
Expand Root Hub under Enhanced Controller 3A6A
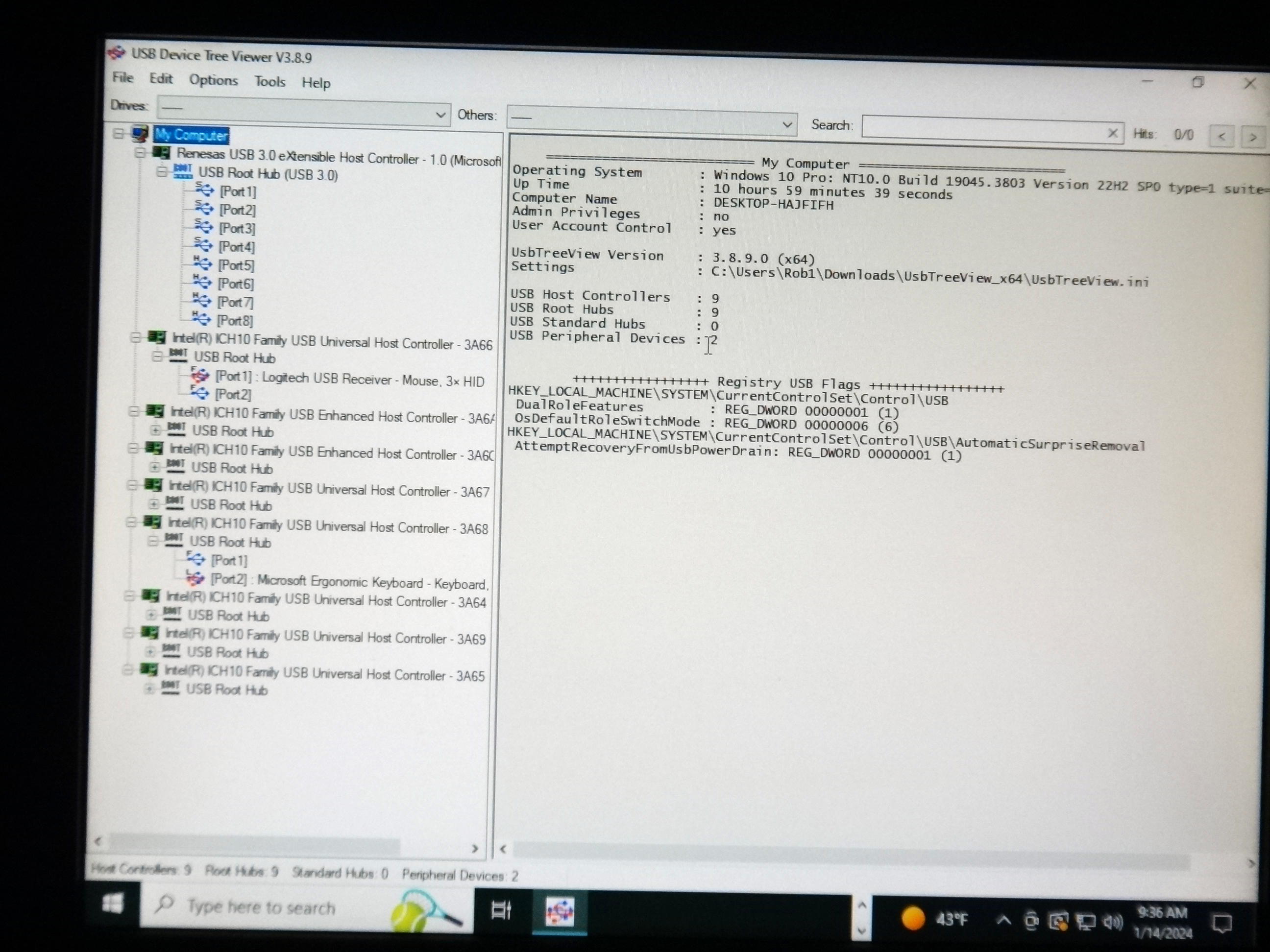pos(155,430)
